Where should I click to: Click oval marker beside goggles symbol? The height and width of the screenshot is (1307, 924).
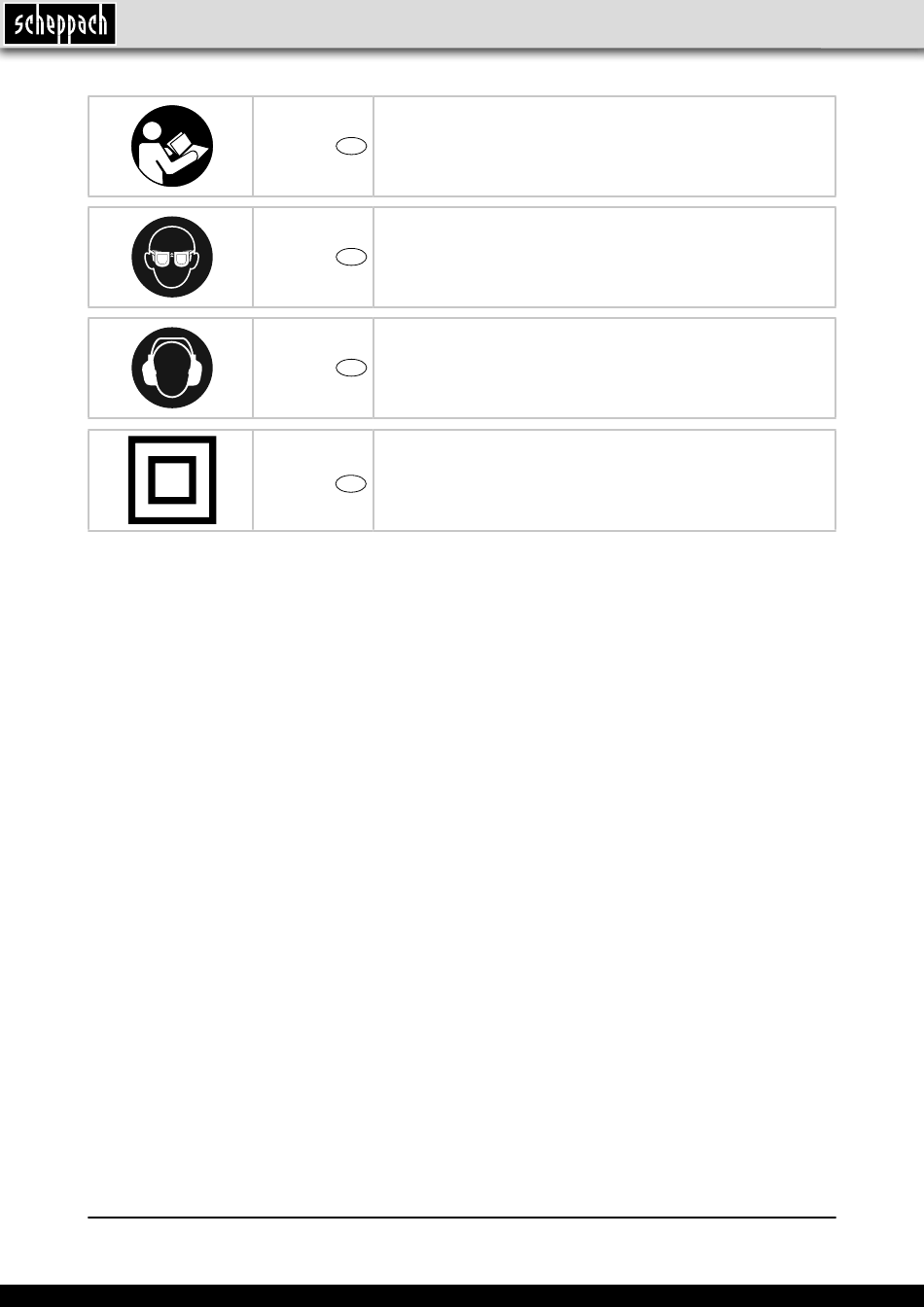pos(351,257)
